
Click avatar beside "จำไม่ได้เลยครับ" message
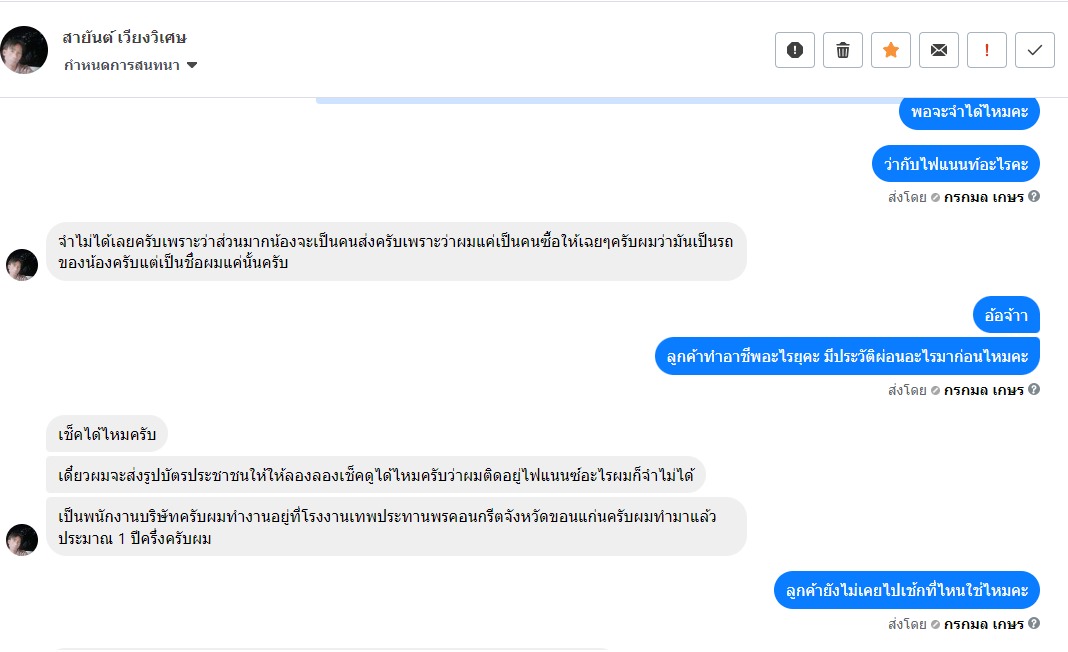pos(22,265)
